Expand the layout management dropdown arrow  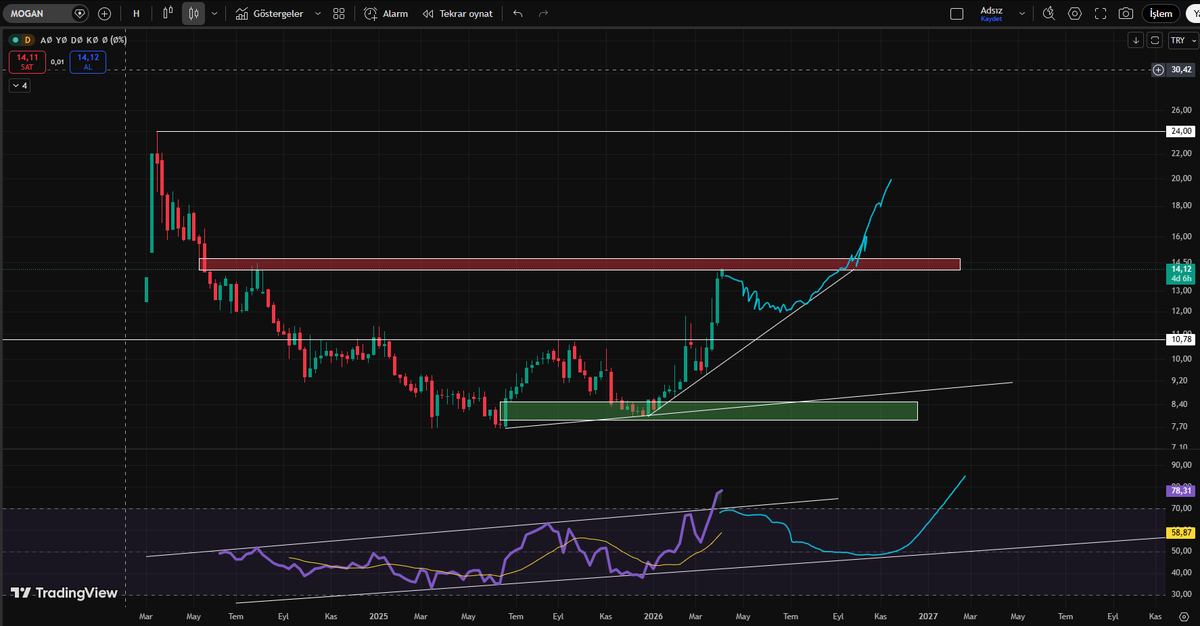(1021, 14)
